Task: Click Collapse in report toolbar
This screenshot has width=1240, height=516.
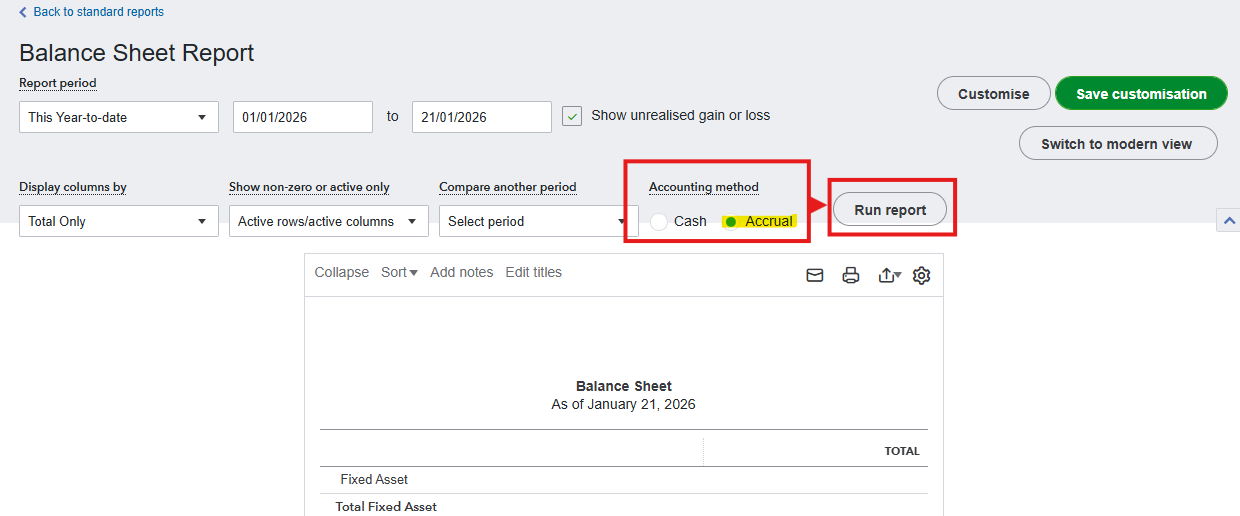Action: [341, 272]
